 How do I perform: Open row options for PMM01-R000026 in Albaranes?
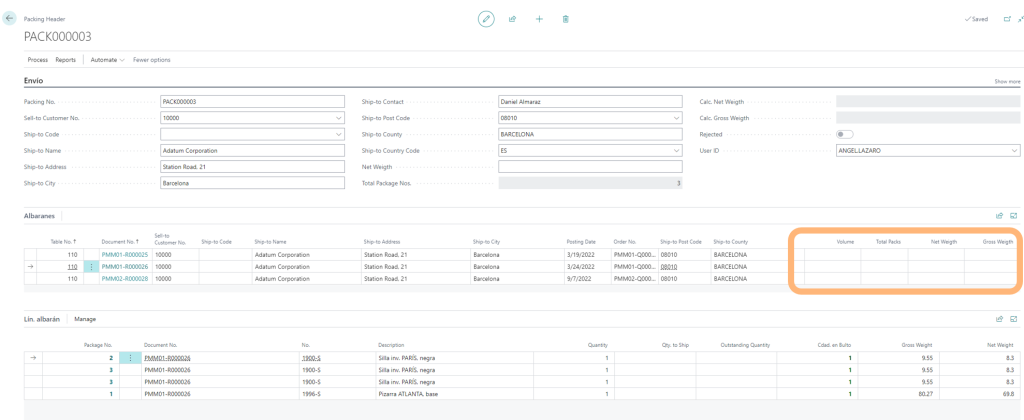click(91, 267)
